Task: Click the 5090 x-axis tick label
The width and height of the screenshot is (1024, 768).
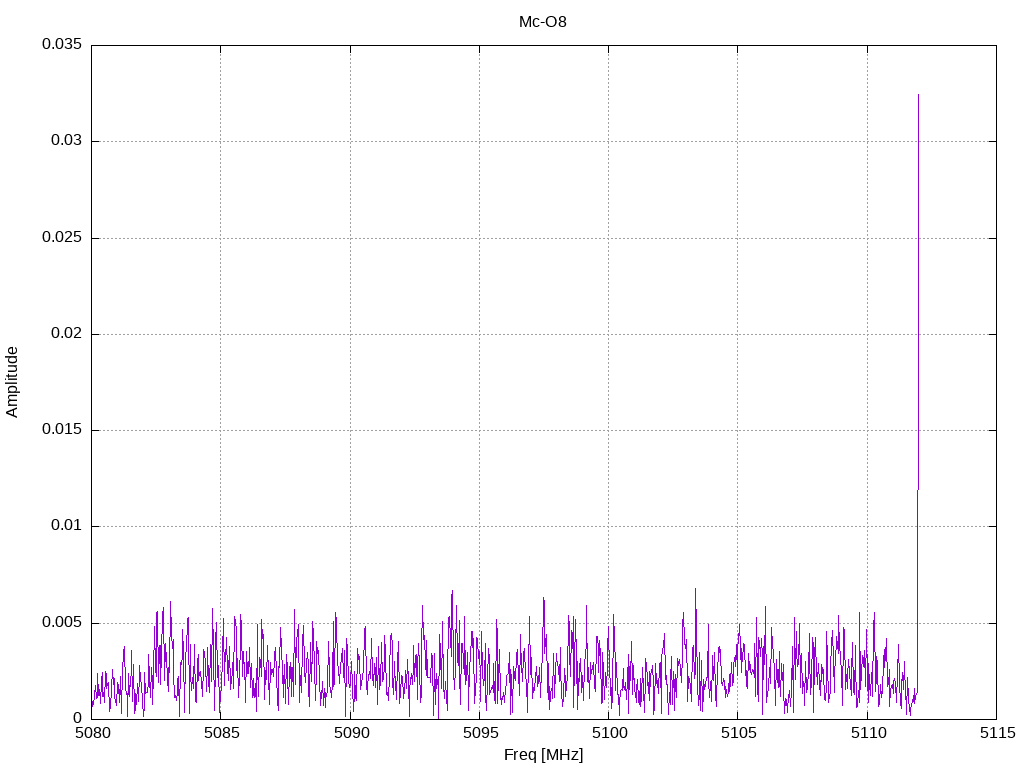Action: point(350,734)
